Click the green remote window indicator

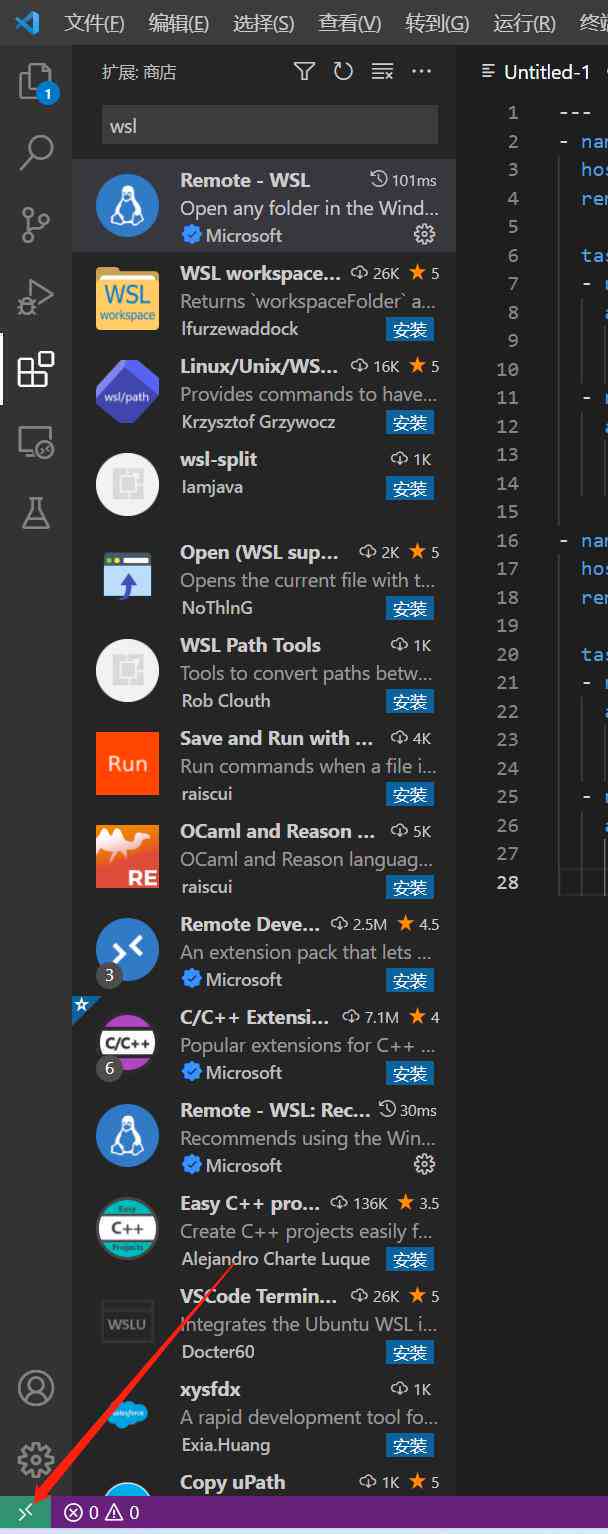(x=25, y=1512)
